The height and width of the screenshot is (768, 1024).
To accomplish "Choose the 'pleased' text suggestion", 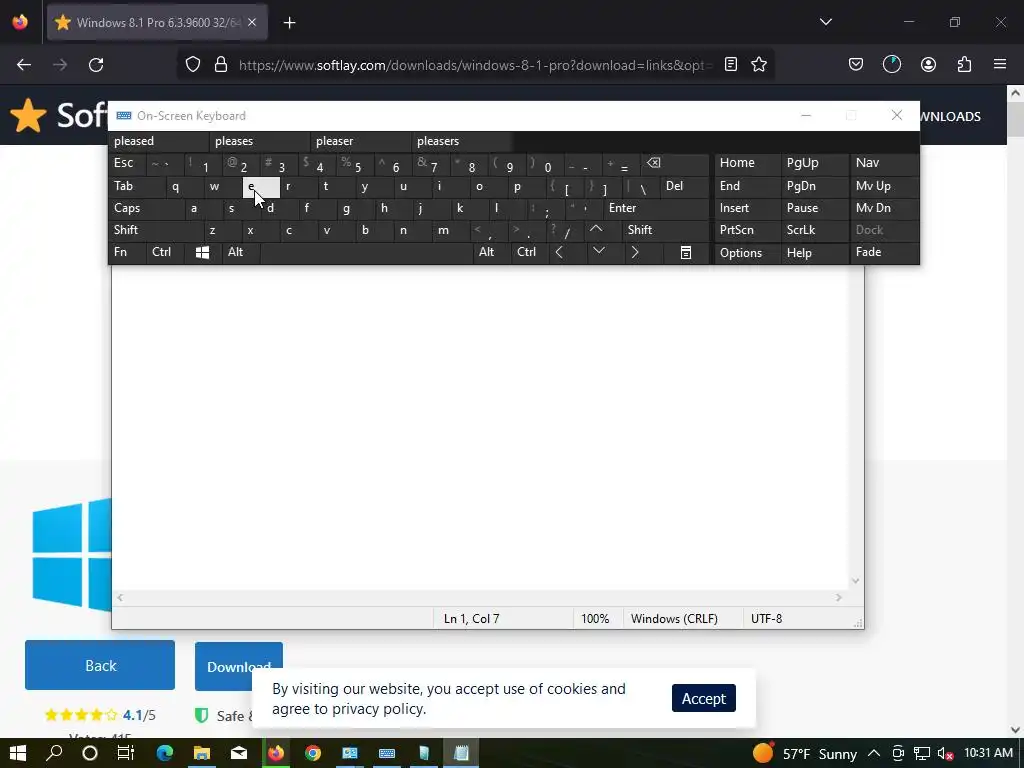I will point(159,141).
